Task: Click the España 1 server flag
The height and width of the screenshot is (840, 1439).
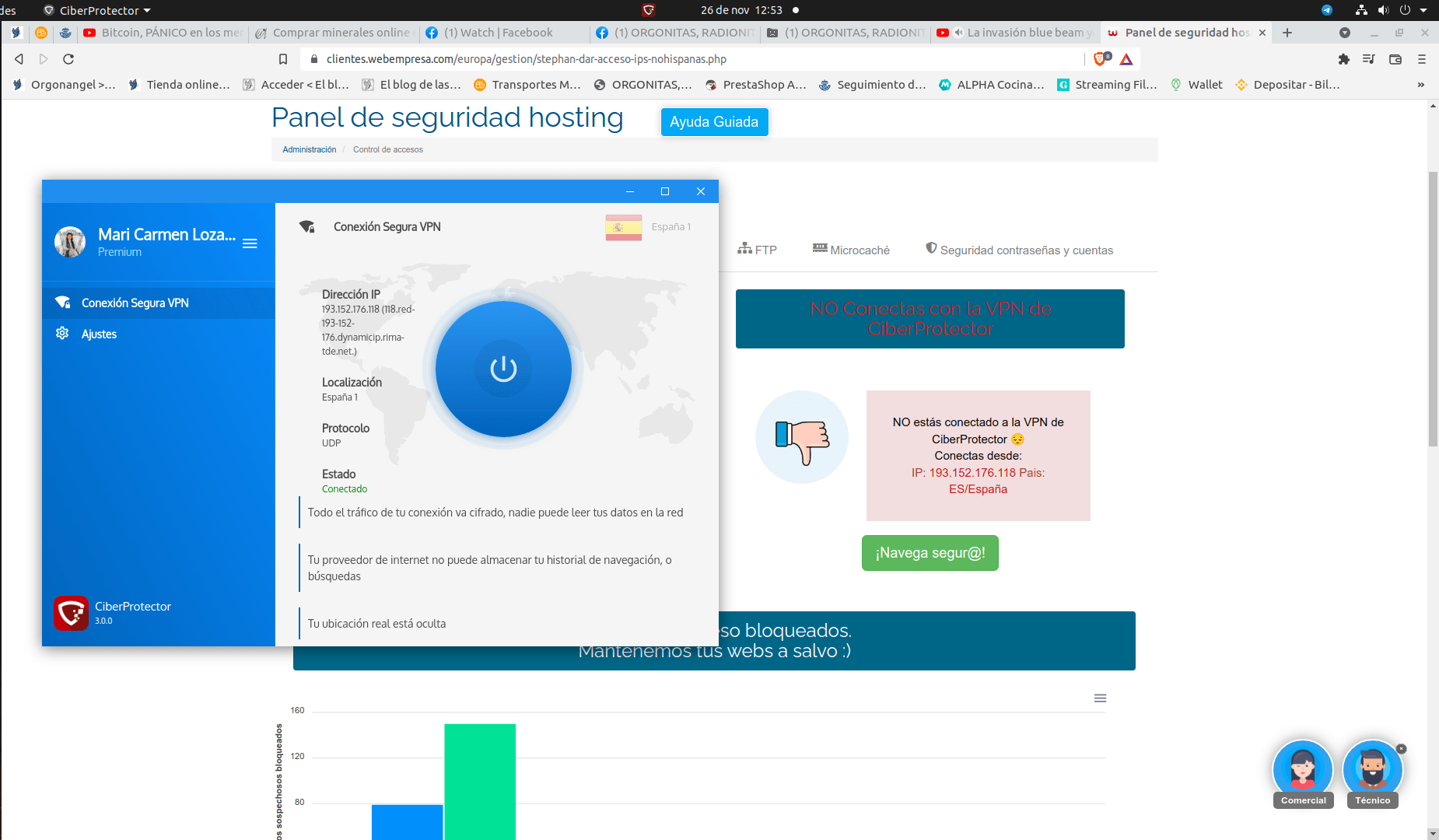Action: click(x=624, y=227)
